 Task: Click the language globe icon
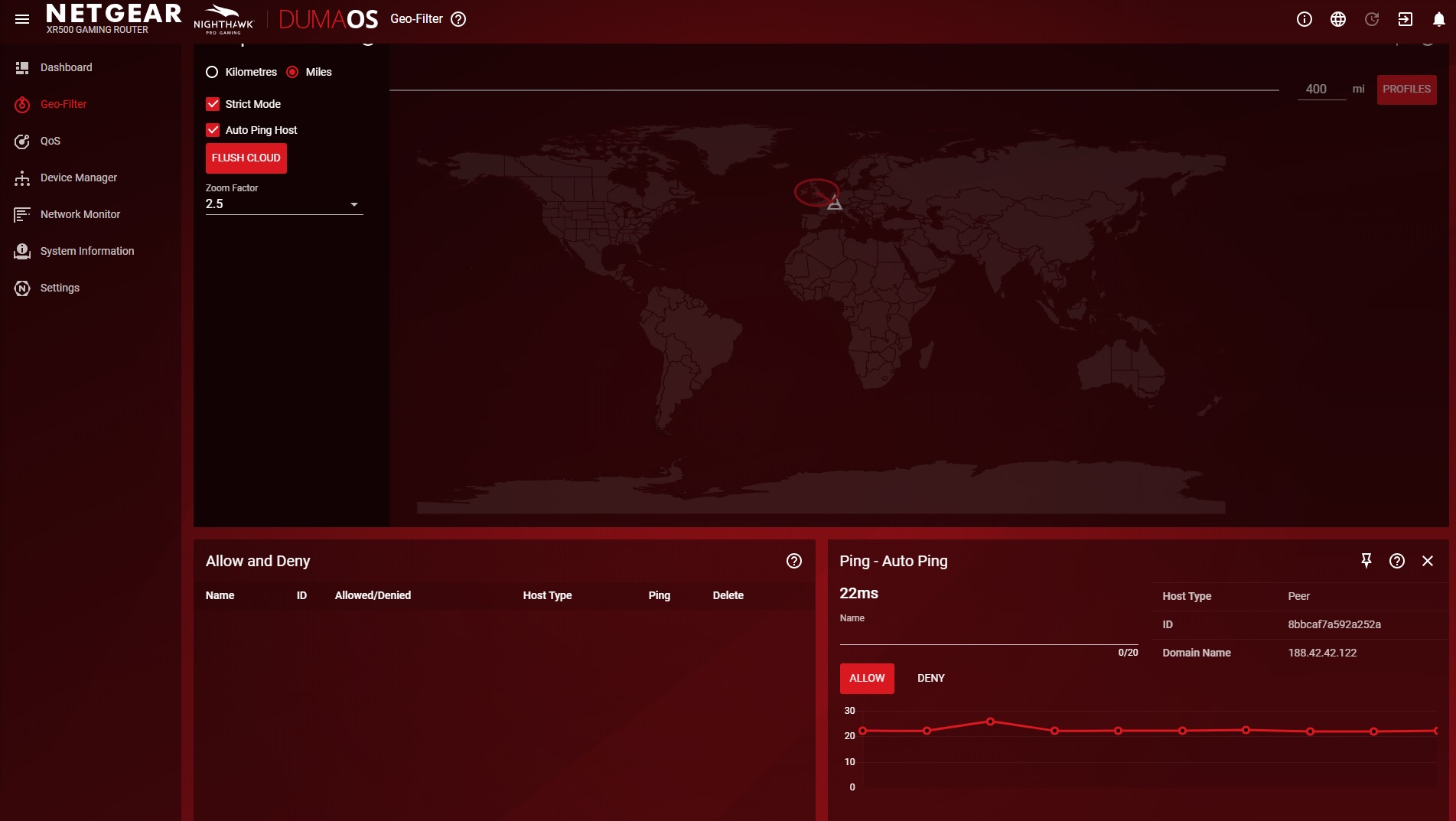point(1338,19)
